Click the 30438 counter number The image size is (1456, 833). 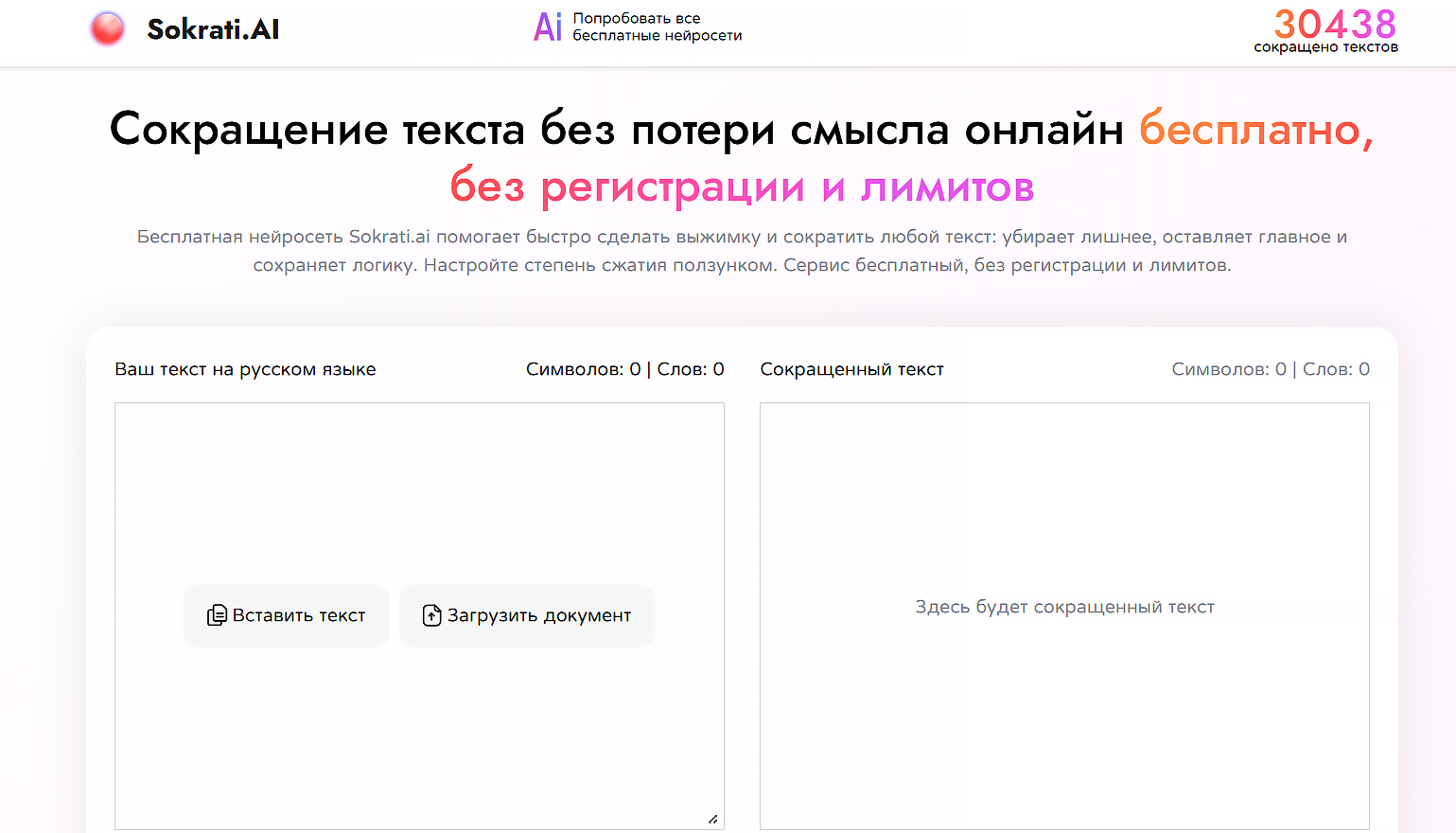point(1335,24)
